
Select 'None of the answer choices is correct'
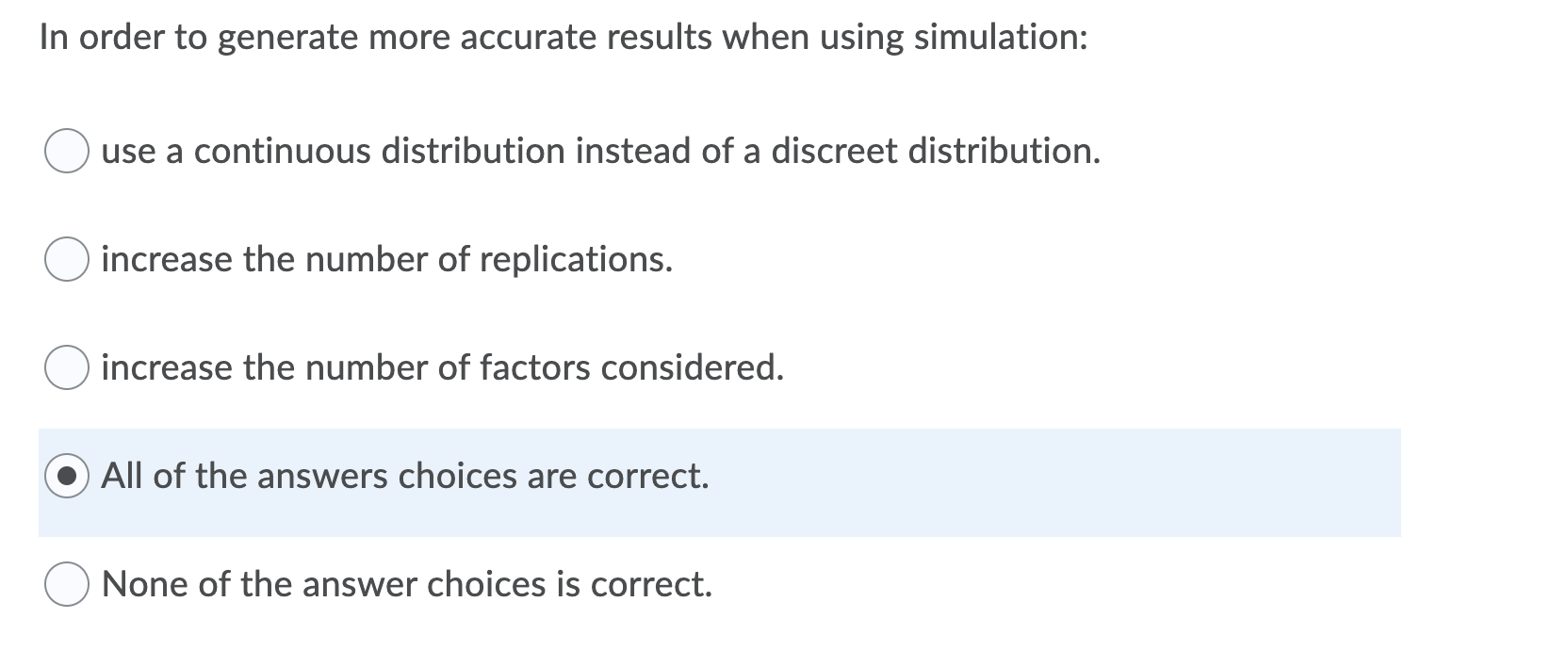[66, 584]
